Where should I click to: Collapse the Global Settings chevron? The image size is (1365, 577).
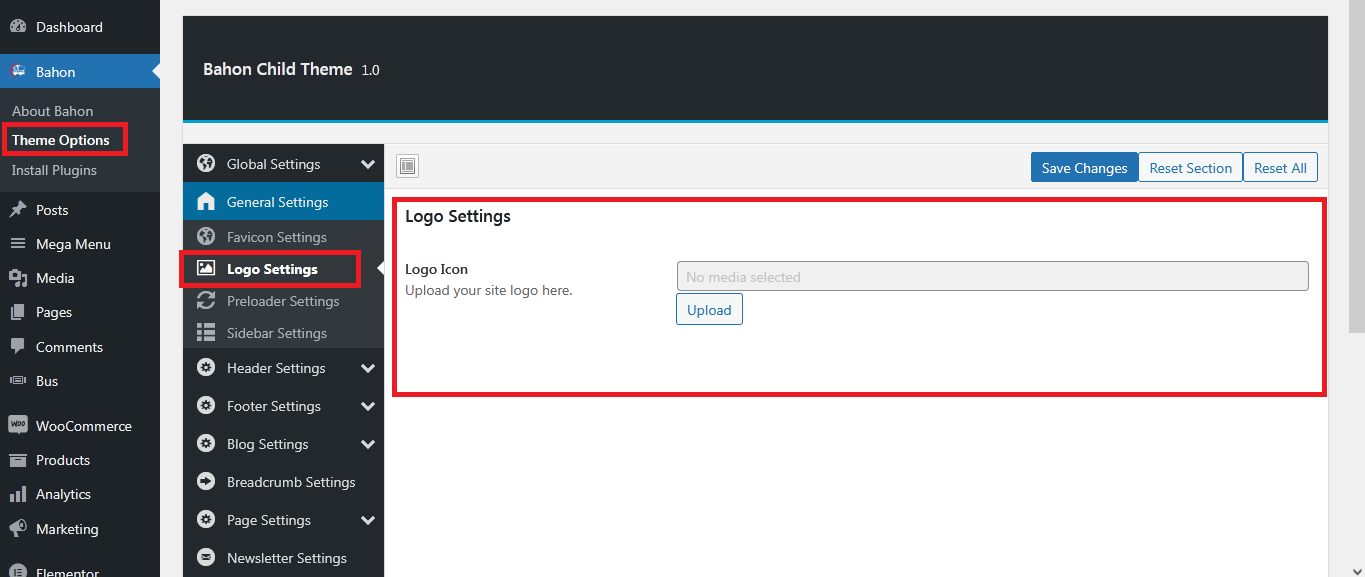tap(368, 164)
